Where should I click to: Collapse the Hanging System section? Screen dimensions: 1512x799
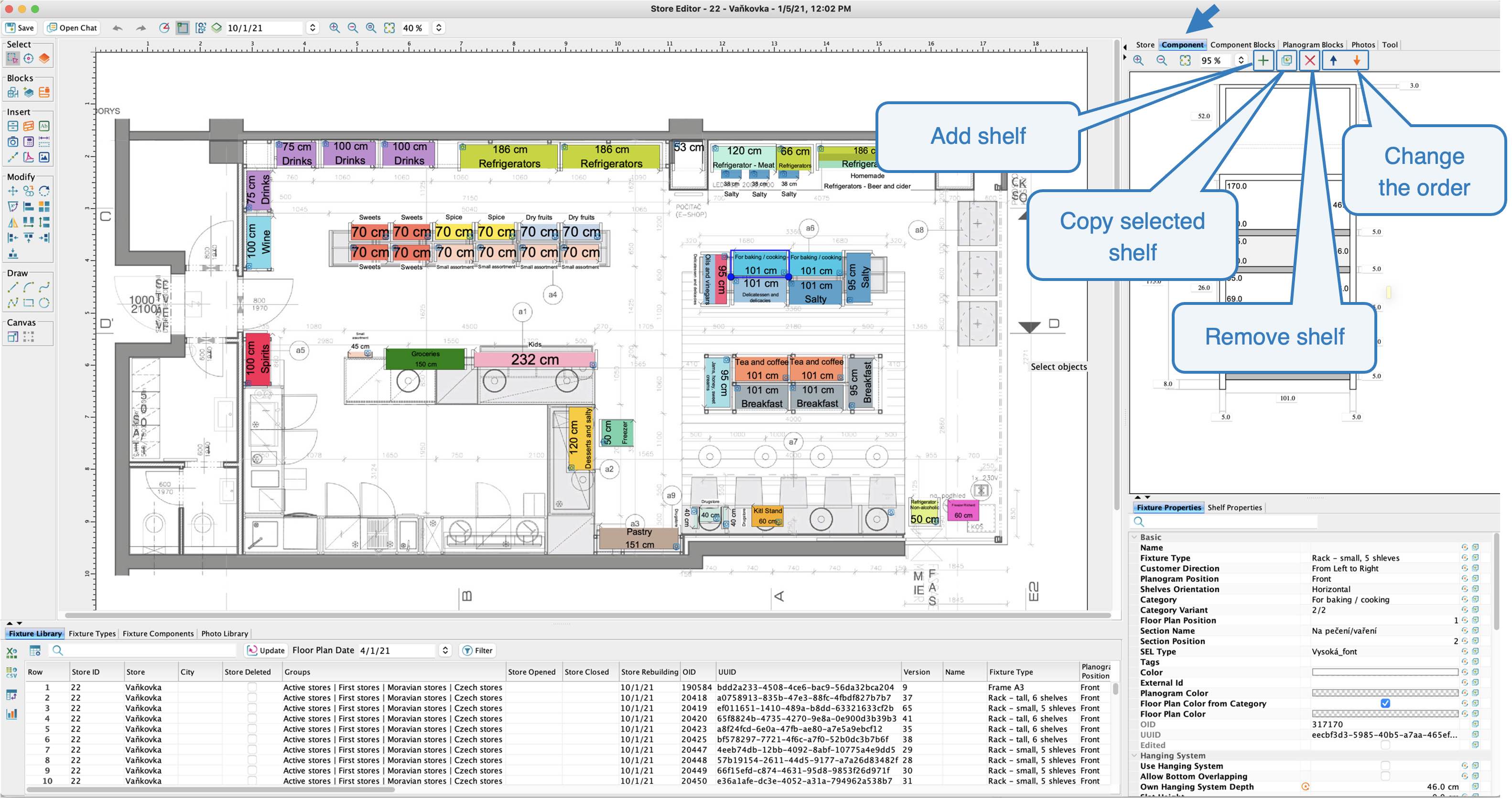[x=1134, y=756]
